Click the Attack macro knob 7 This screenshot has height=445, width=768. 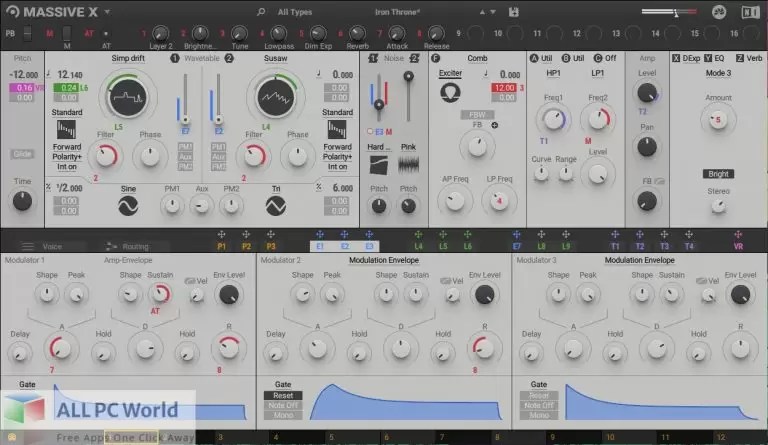[x=396, y=33]
